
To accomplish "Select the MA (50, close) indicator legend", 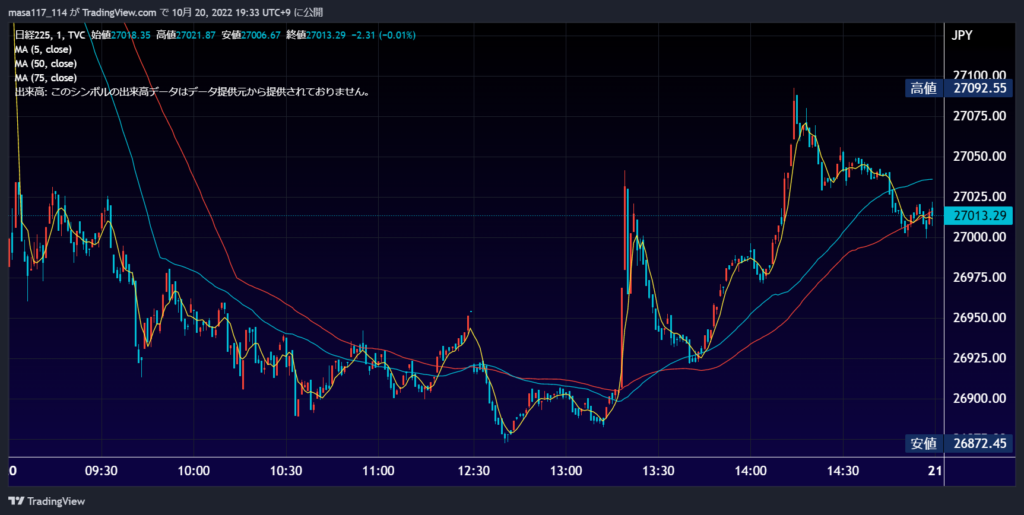I will click(46, 64).
